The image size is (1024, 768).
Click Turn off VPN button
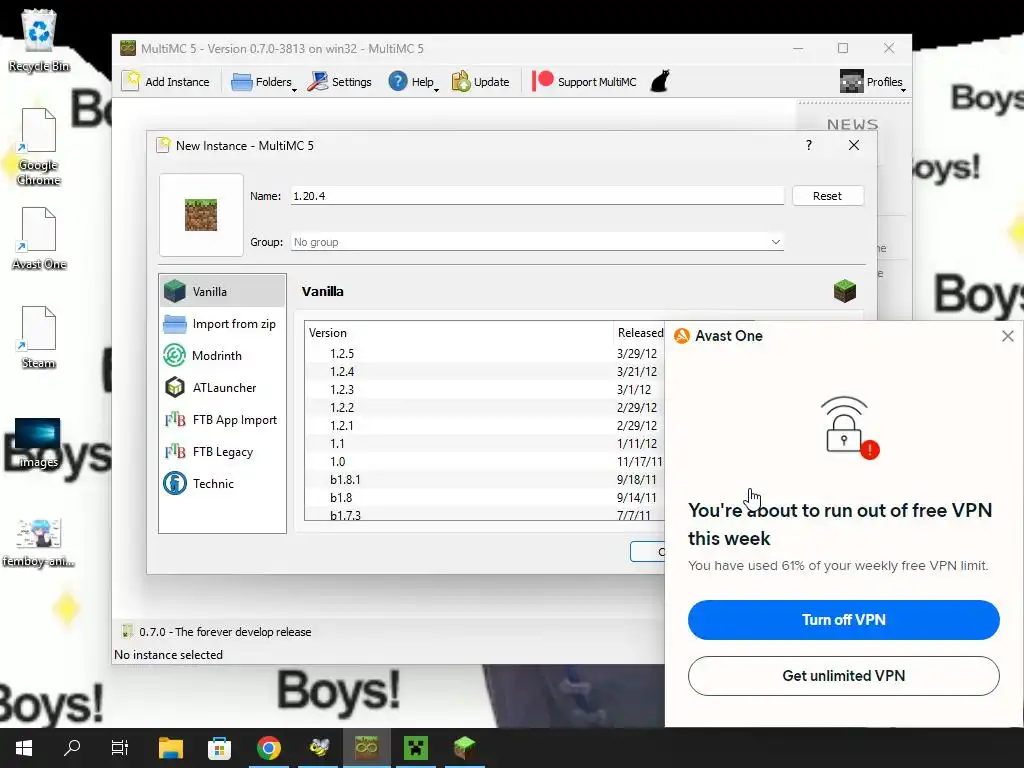(x=843, y=620)
